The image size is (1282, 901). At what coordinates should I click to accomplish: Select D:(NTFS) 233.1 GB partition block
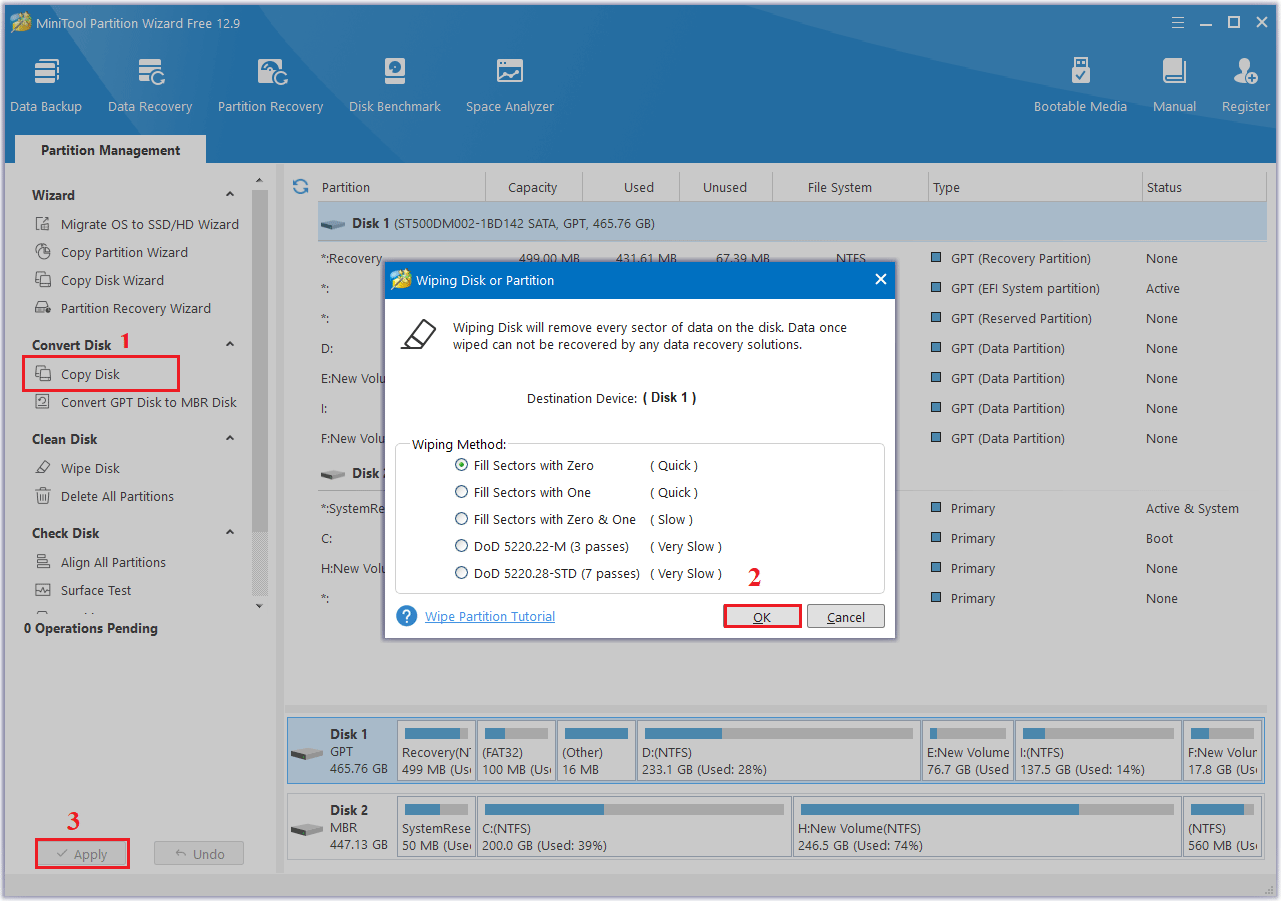[x=779, y=749]
